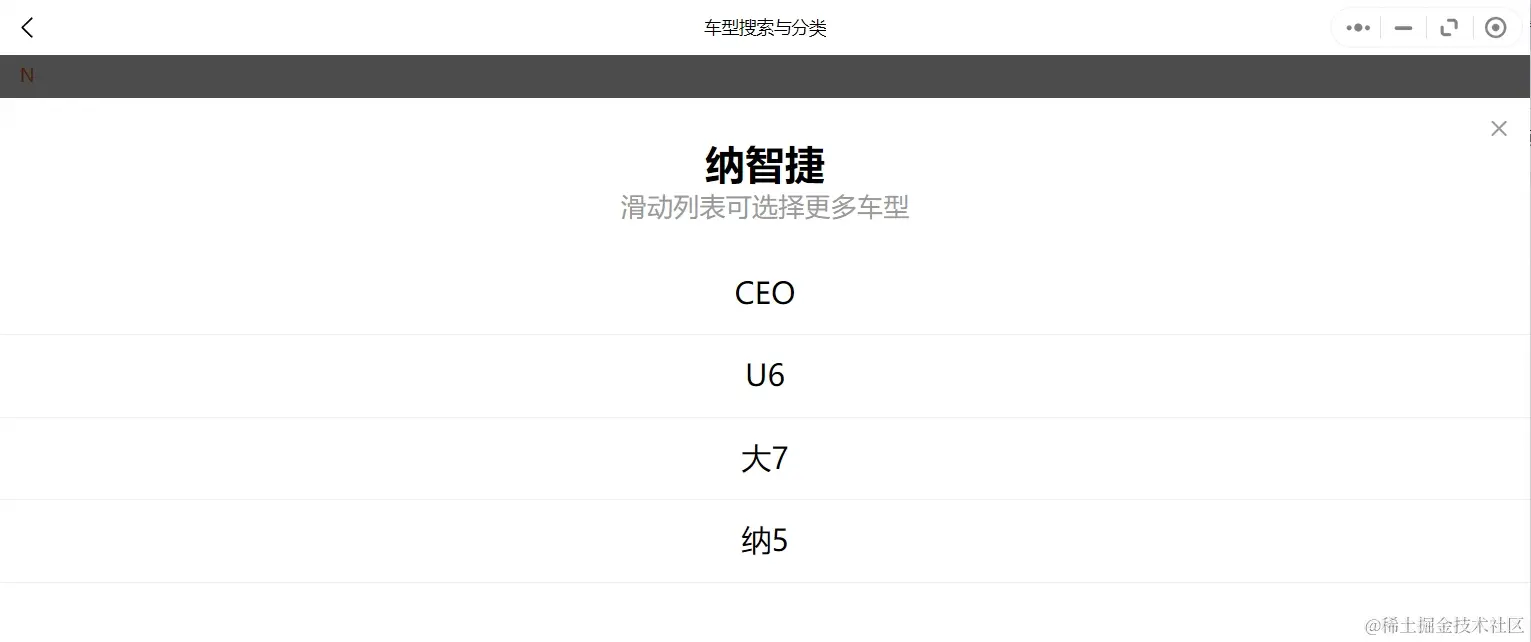
Task: Select the 大7 car model
Action: (764, 458)
